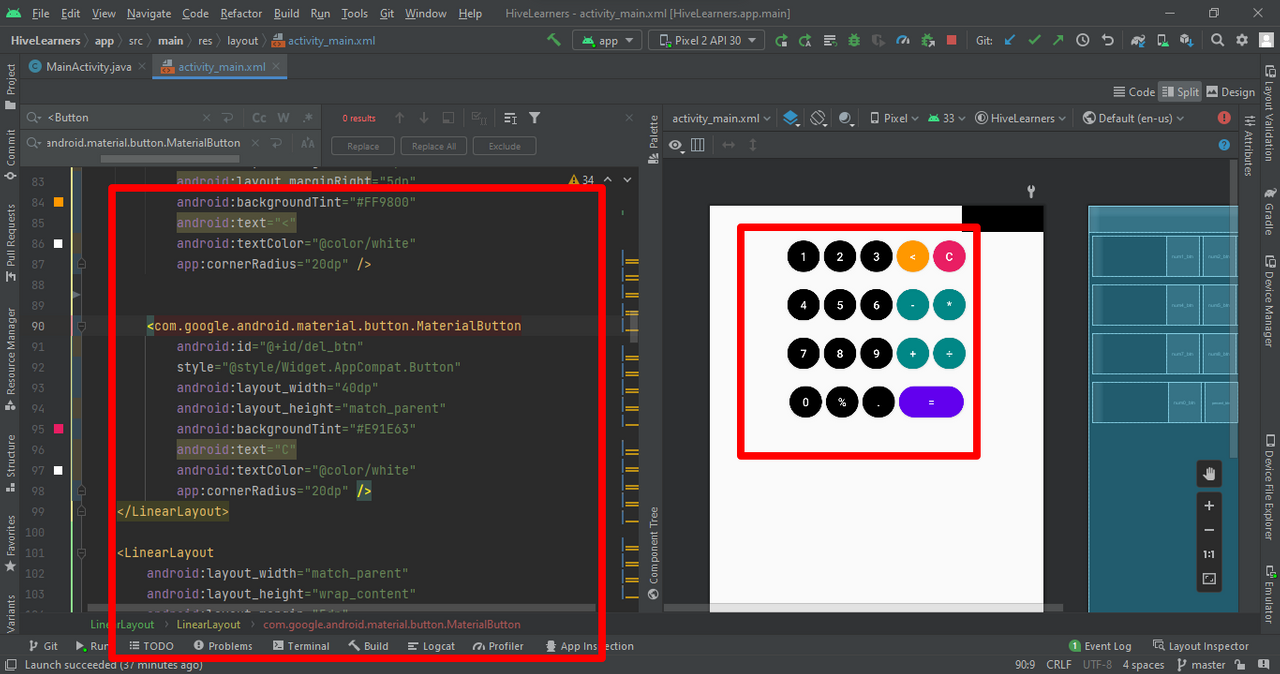Click the Replace All button

point(434,146)
